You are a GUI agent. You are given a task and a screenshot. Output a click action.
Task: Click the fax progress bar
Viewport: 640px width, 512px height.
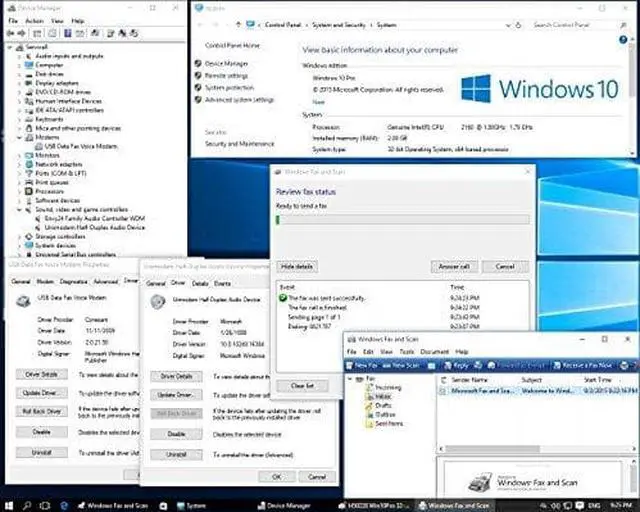[403, 220]
